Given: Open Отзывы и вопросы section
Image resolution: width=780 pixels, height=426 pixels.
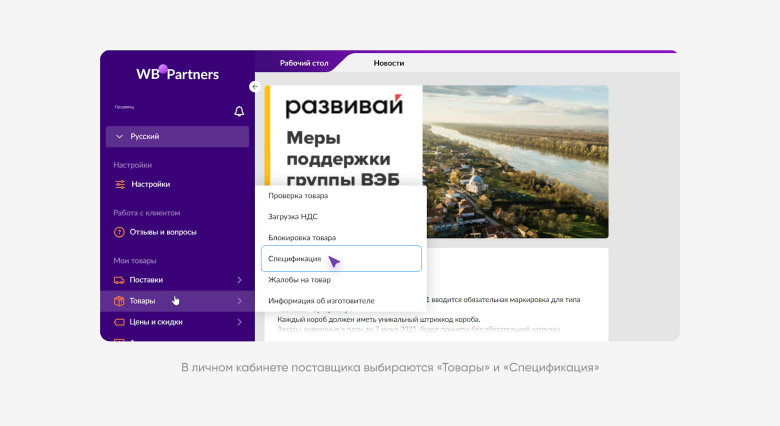Looking at the screenshot, I should [163, 232].
